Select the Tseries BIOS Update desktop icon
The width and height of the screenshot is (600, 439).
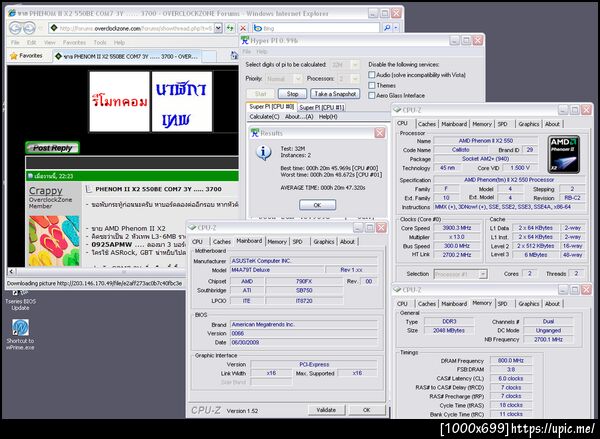20,300
